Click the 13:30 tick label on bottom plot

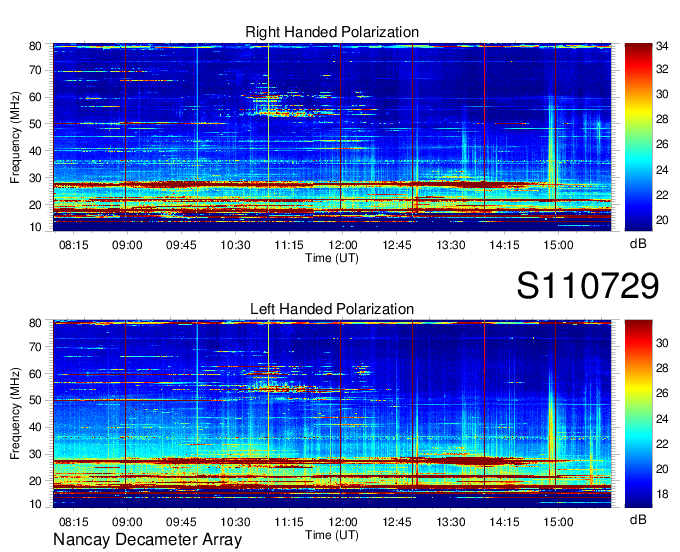451,522
